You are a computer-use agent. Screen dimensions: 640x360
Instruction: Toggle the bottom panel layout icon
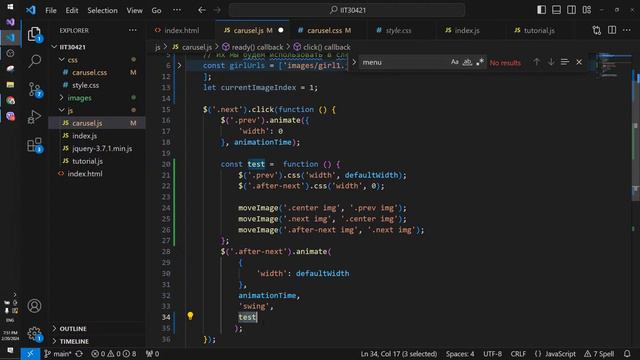point(556,10)
